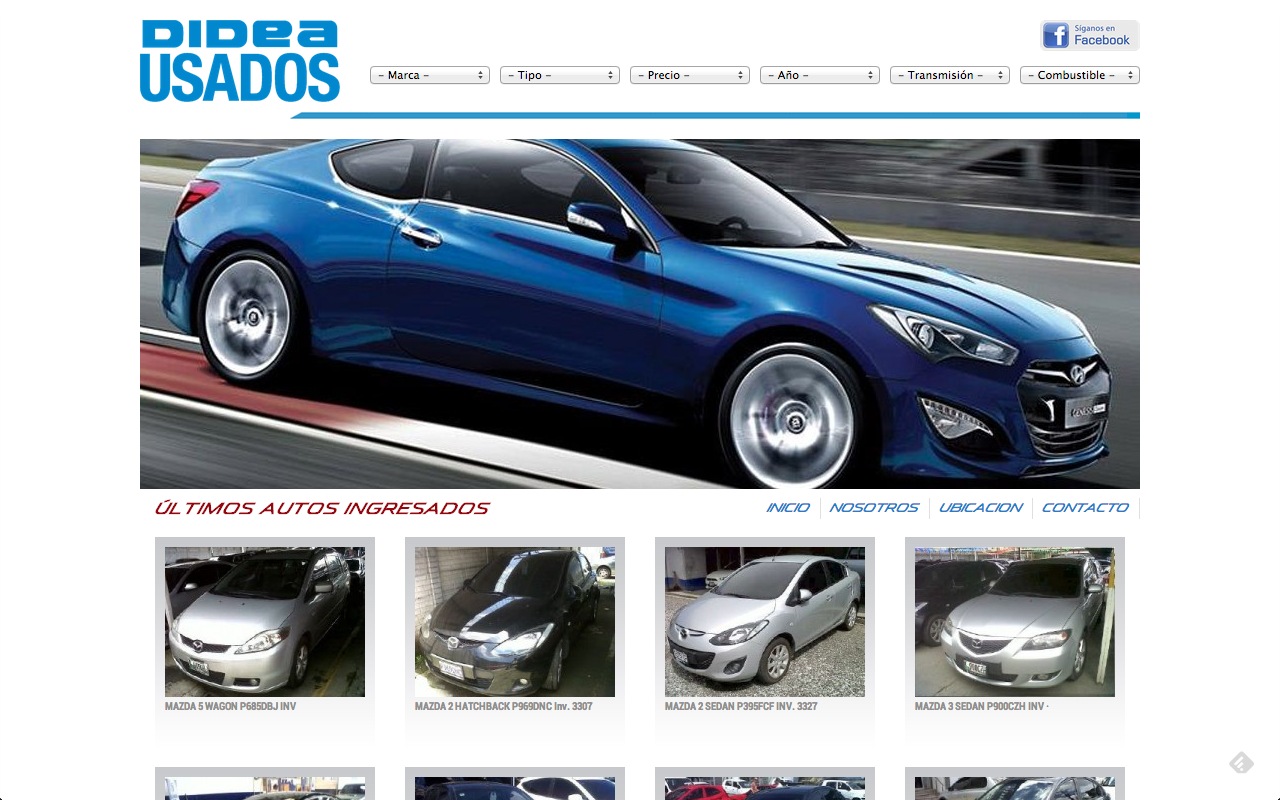Expand the Combustible dropdown filter

(x=1080, y=75)
